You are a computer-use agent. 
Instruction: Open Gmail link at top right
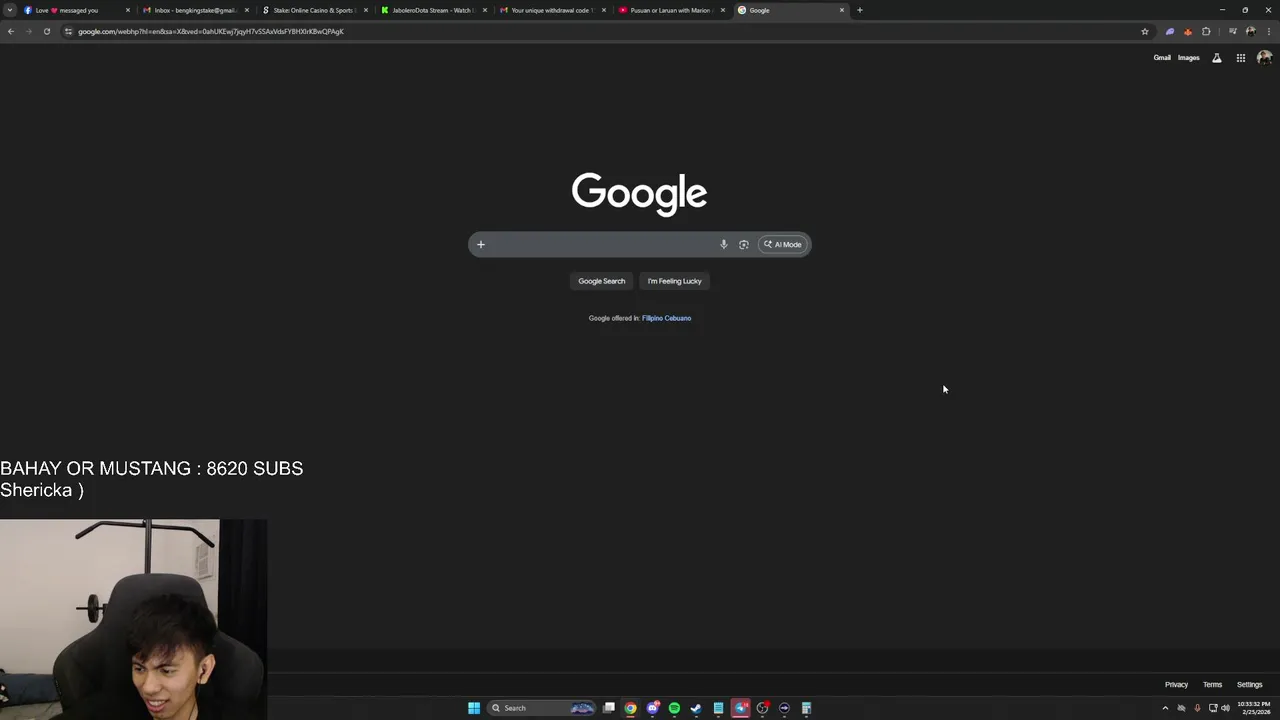(1162, 58)
